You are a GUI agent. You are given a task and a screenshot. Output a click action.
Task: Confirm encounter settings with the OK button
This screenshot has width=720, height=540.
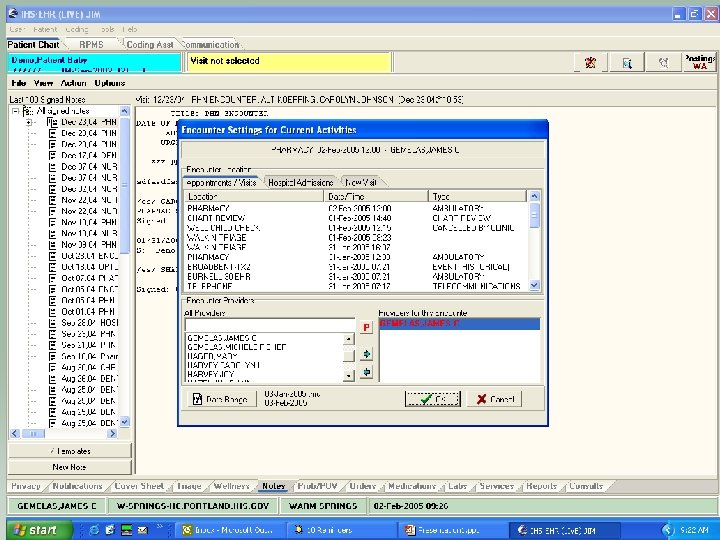click(433, 399)
